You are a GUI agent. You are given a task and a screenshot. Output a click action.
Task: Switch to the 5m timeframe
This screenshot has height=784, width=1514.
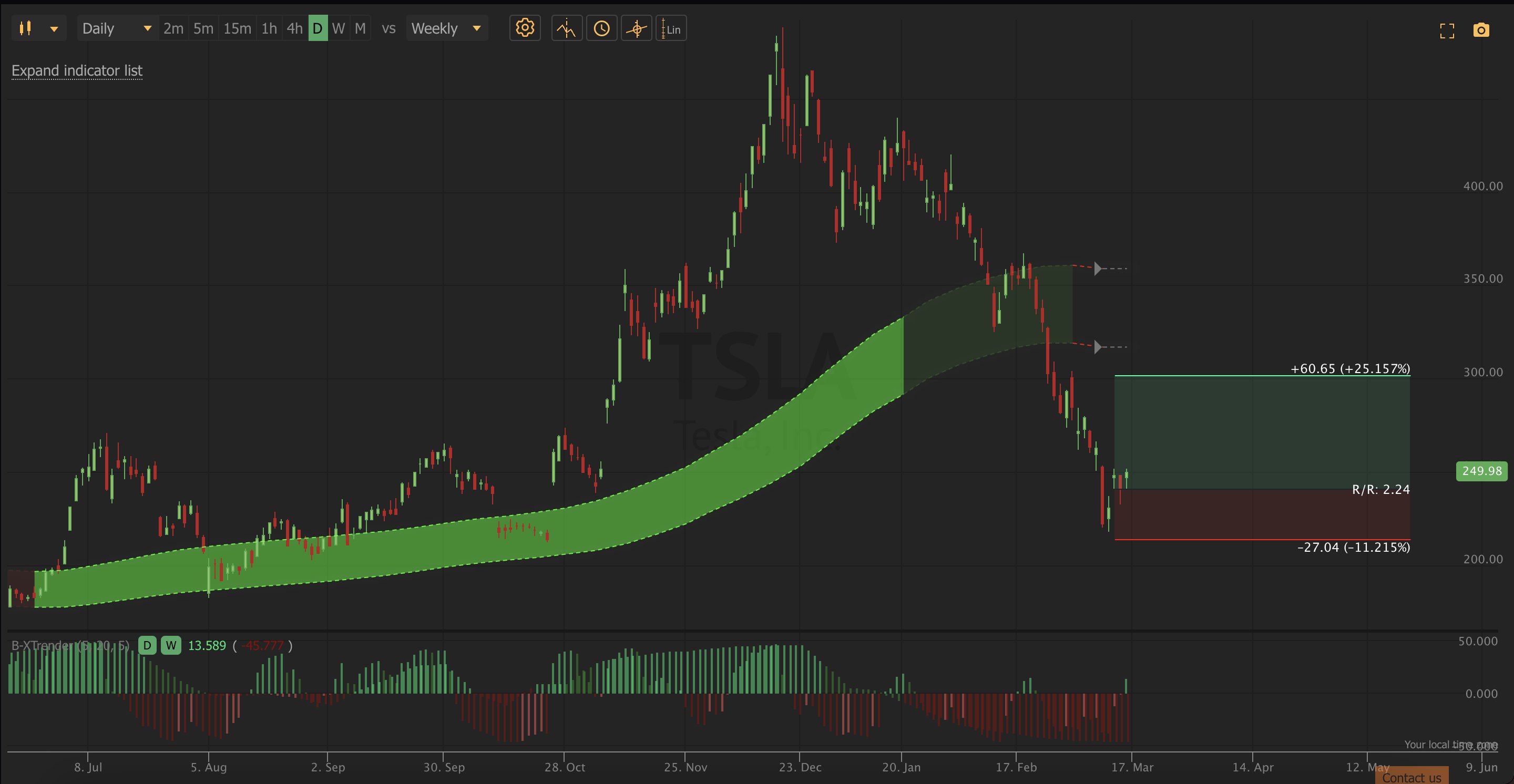pos(203,28)
